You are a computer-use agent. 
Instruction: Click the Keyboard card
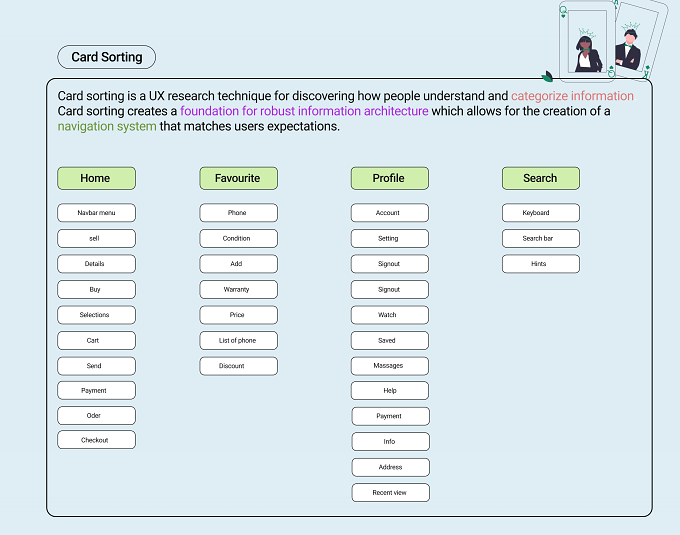(541, 213)
